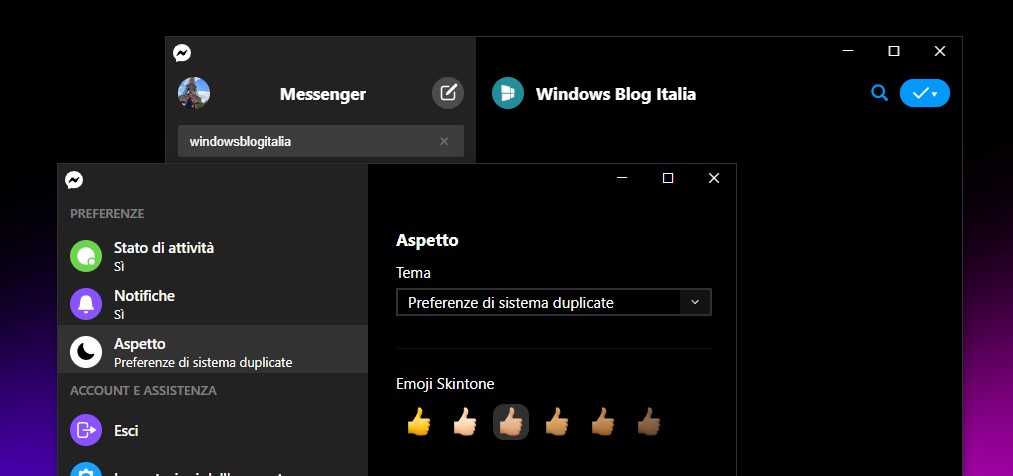
Task: Click the PREFERENZE section header
Action: coord(107,213)
